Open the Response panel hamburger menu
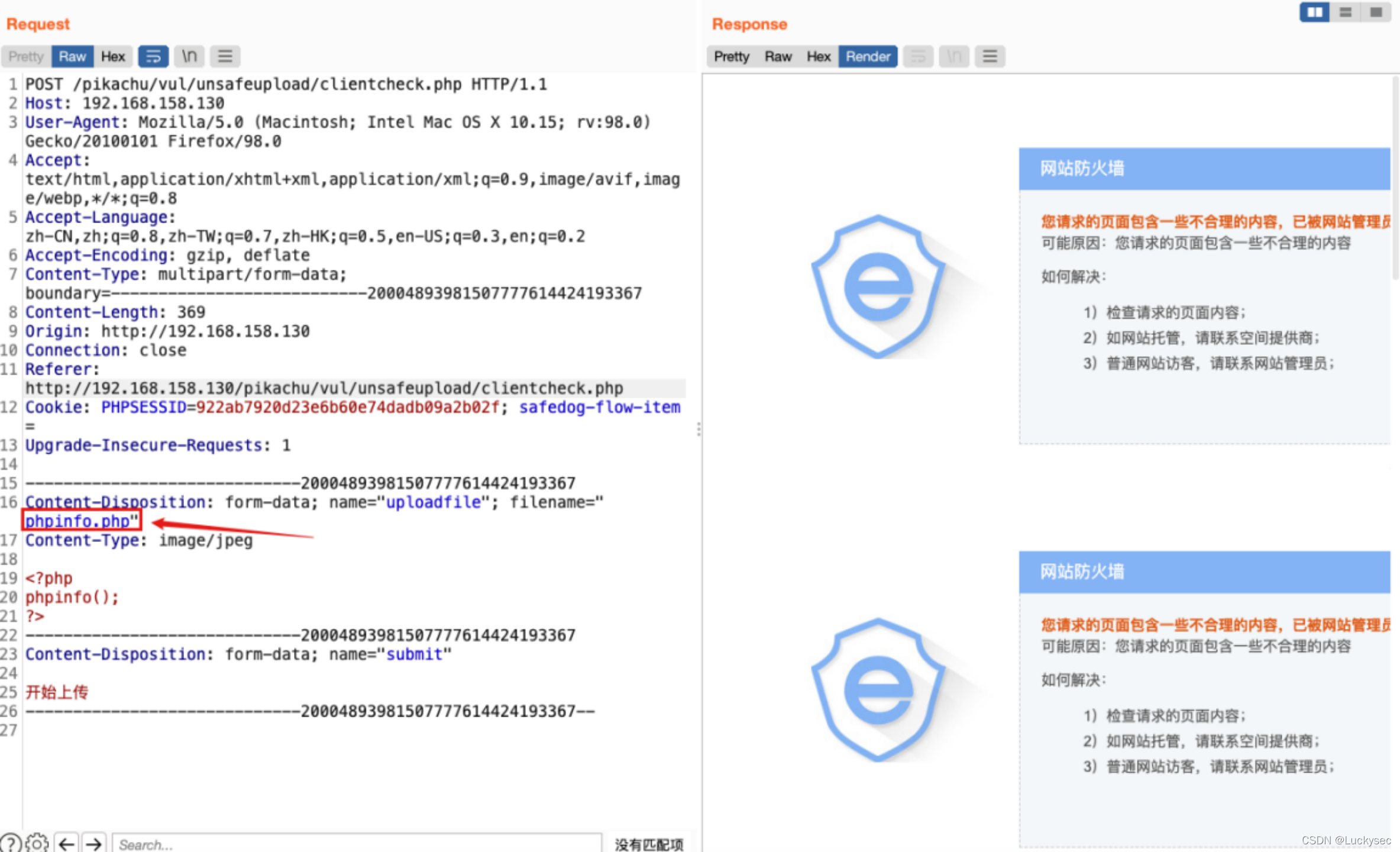This screenshot has width=1400, height=852. tap(990, 56)
